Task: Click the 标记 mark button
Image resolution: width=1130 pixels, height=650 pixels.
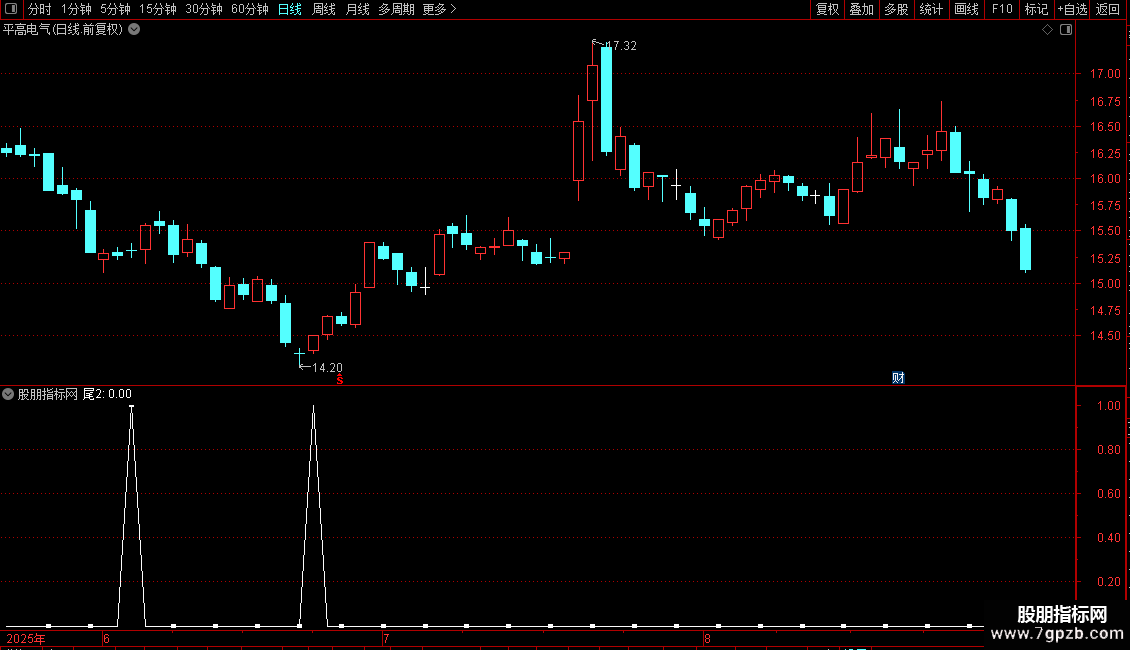Action: point(1036,9)
